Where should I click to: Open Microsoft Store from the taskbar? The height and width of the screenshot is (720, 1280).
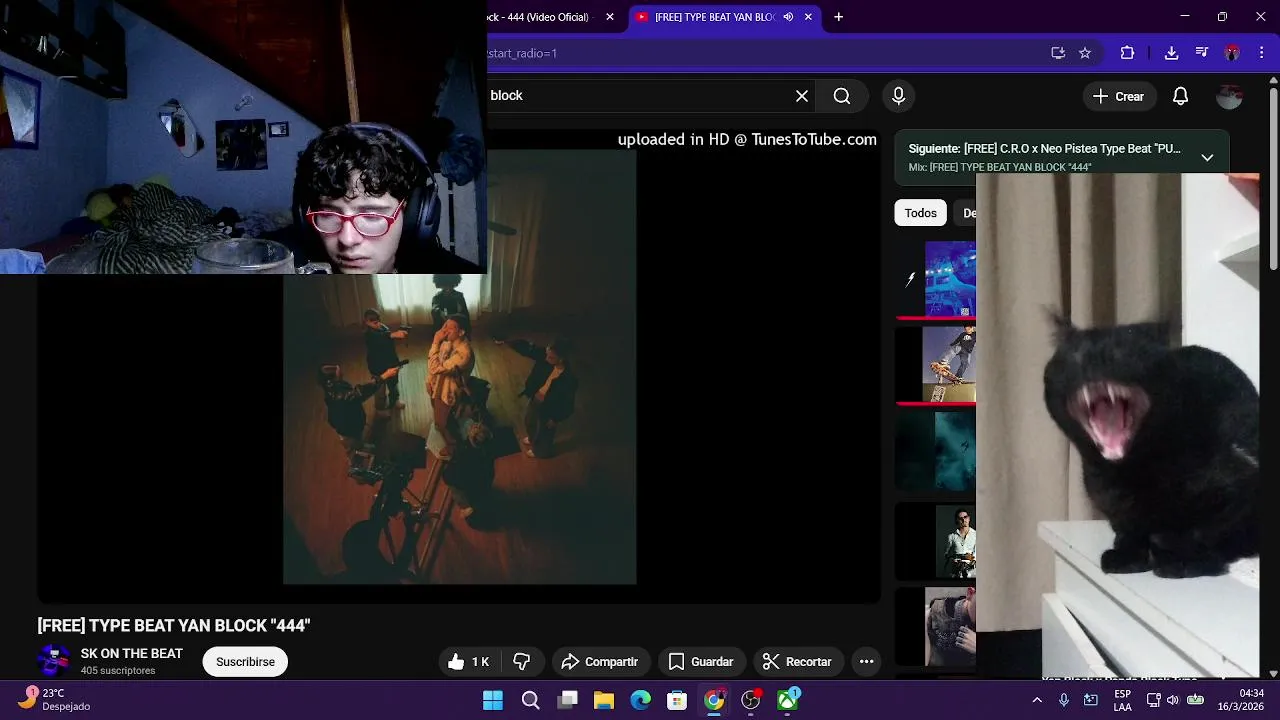pyautogui.click(x=678, y=700)
